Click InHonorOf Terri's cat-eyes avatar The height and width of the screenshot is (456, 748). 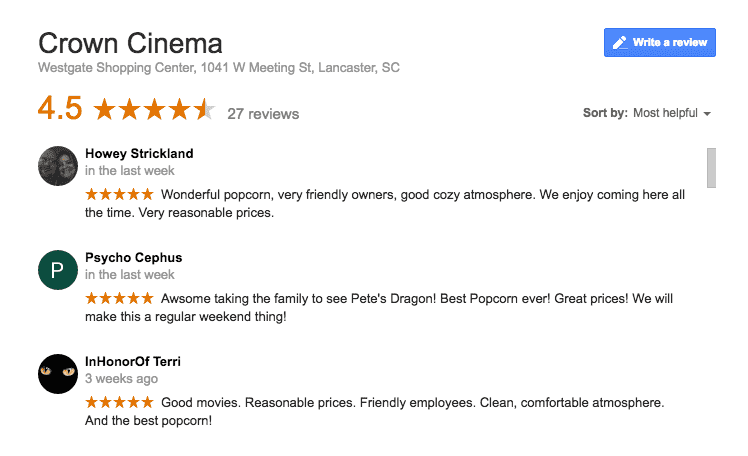[x=58, y=373]
